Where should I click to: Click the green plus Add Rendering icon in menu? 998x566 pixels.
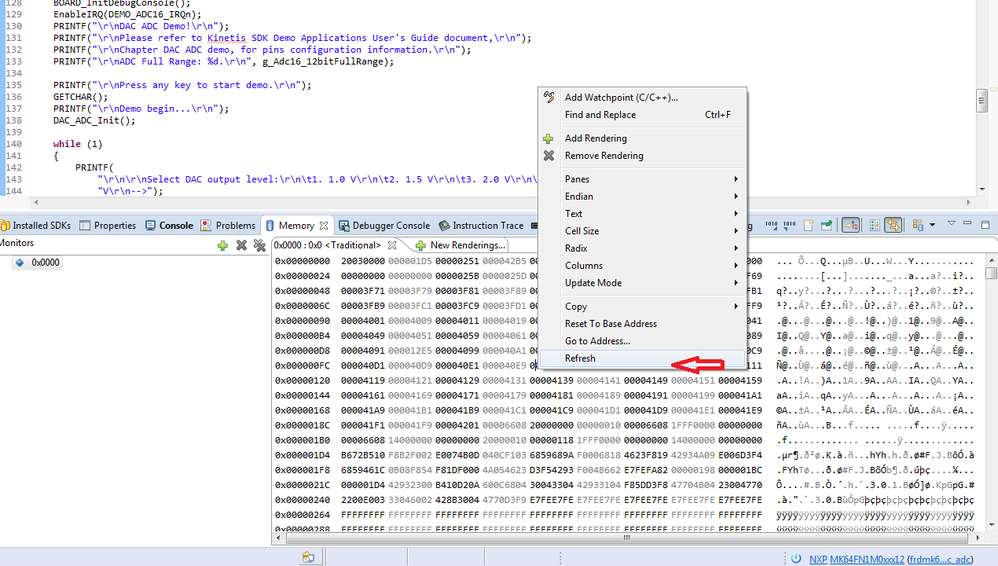tap(548, 138)
